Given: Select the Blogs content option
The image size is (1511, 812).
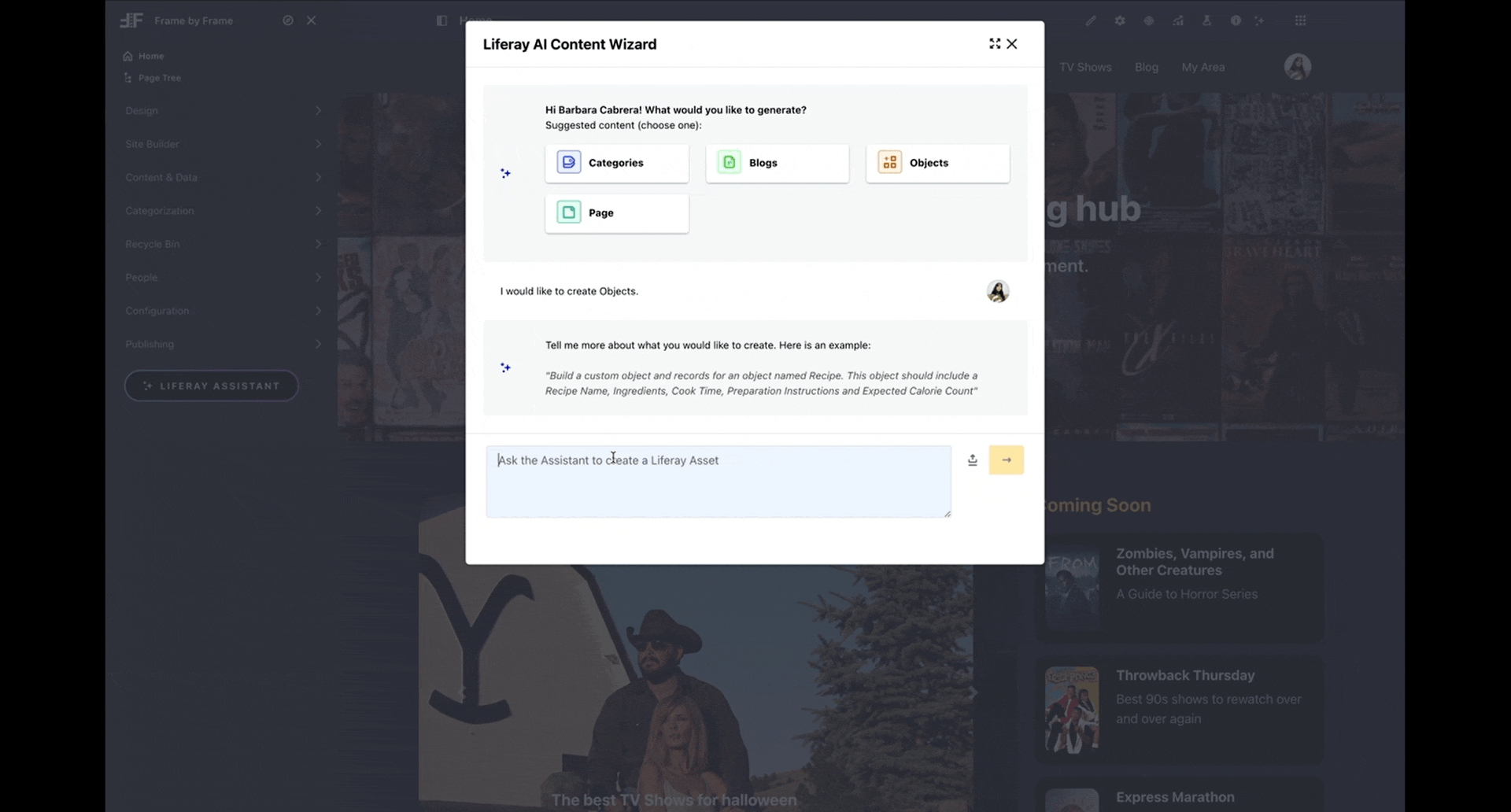Looking at the screenshot, I should [777, 163].
